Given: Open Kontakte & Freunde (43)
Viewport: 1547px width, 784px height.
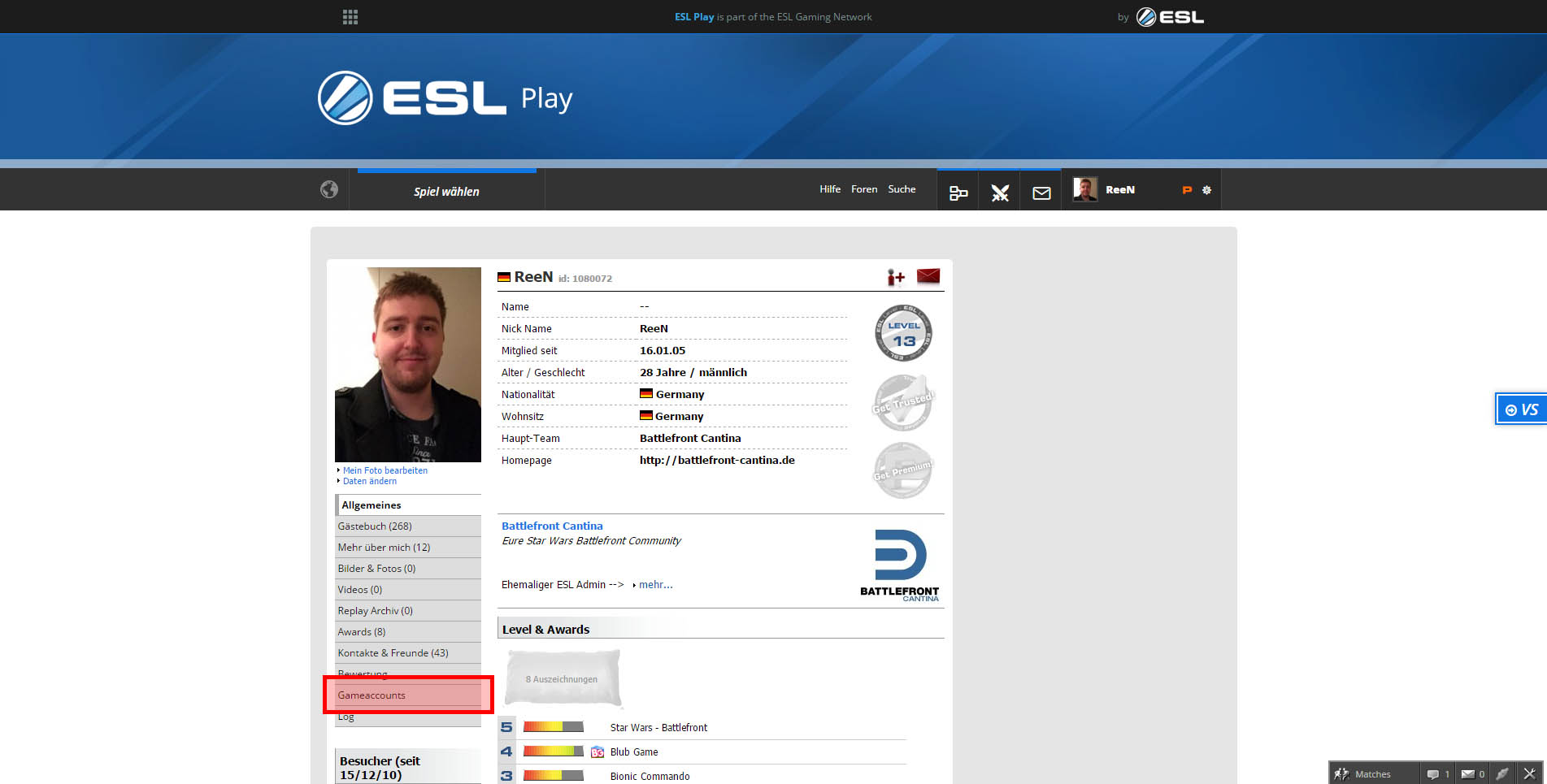Looking at the screenshot, I should [x=408, y=653].
